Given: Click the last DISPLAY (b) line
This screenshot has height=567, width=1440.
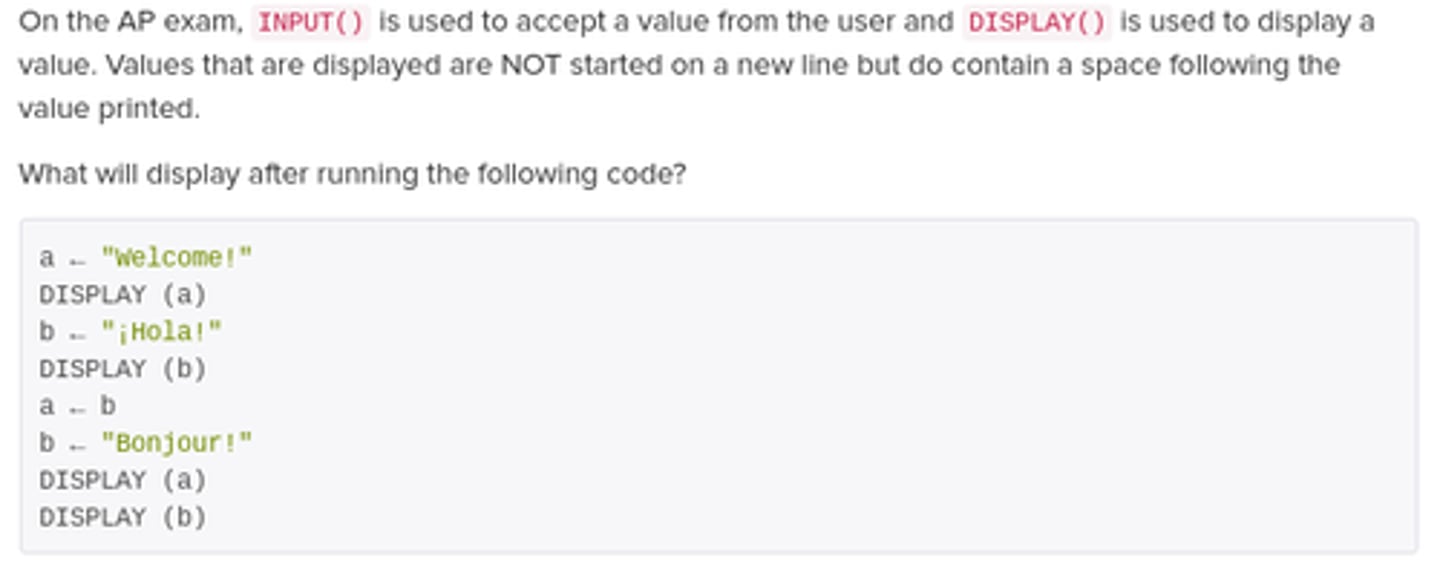Looking at the screenshot, I should (x=123, y=517).
